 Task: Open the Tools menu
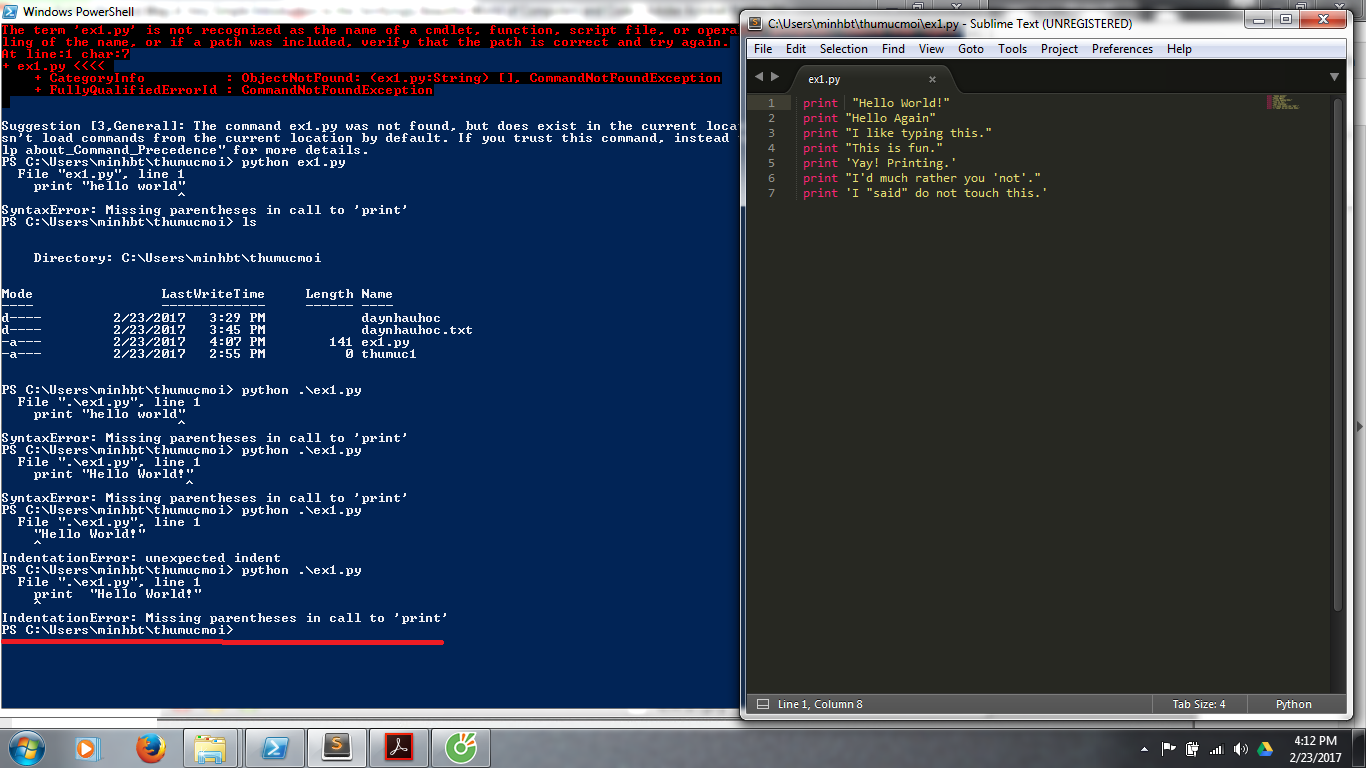click(1012, 49)
